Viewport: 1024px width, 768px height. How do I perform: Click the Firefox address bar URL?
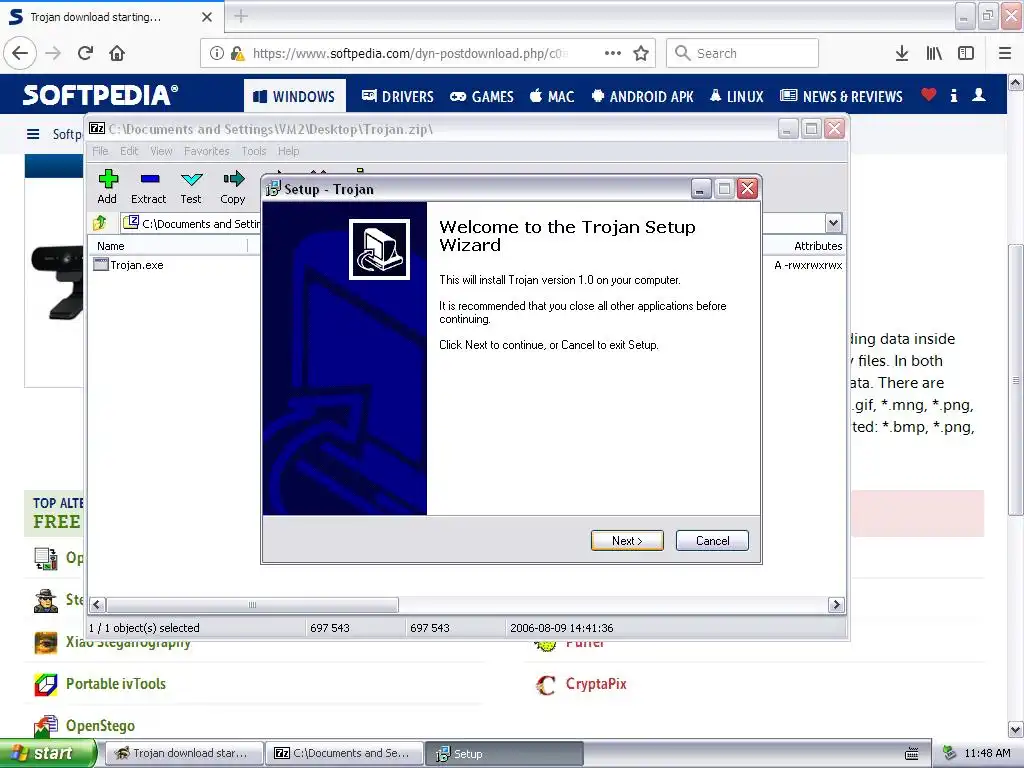pyautogui.click(x=410, y=54)
